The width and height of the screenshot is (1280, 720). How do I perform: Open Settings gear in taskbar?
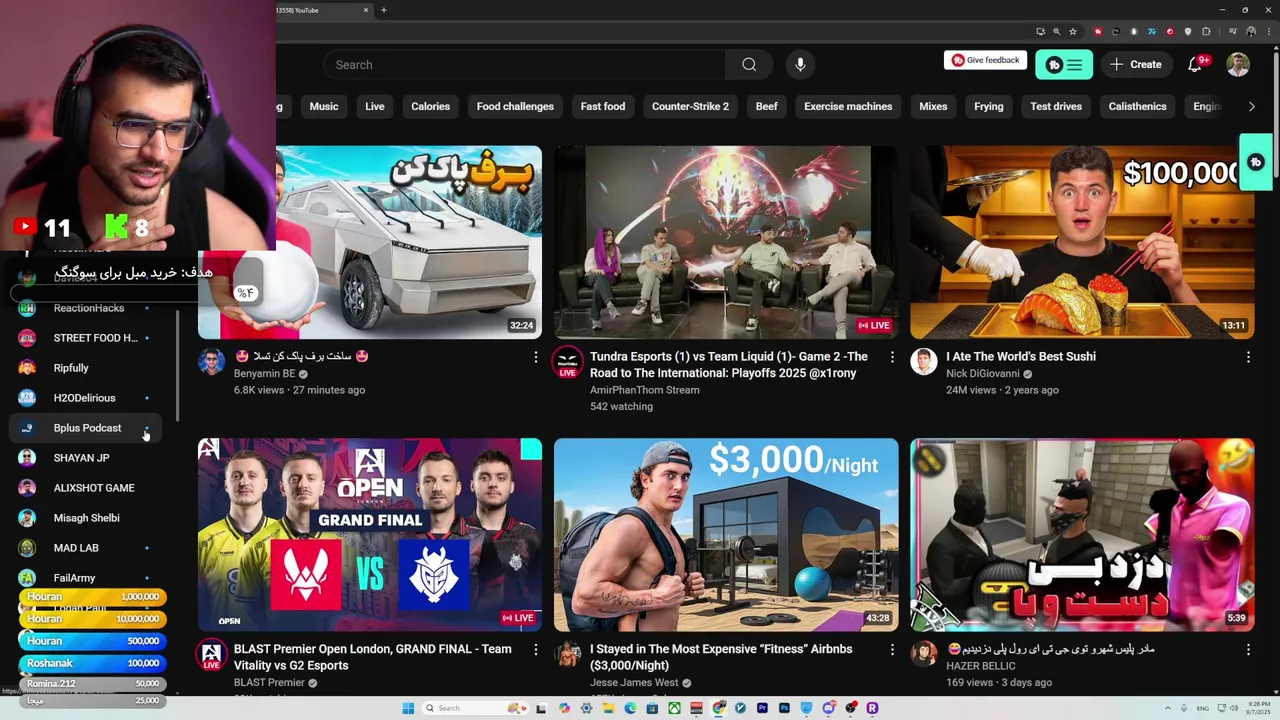pos(586,708)
